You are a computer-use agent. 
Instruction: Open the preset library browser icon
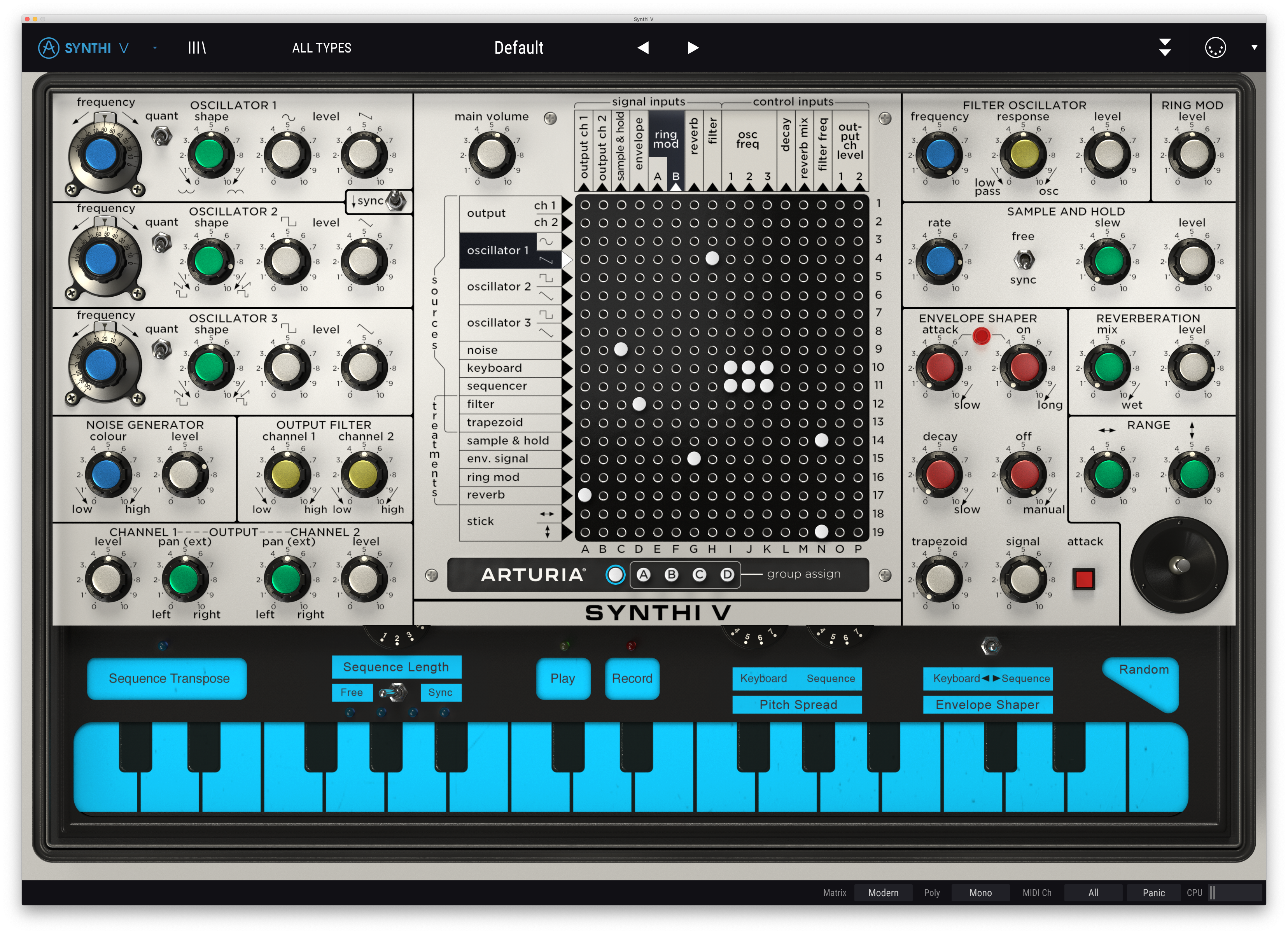tap(196, 48)
